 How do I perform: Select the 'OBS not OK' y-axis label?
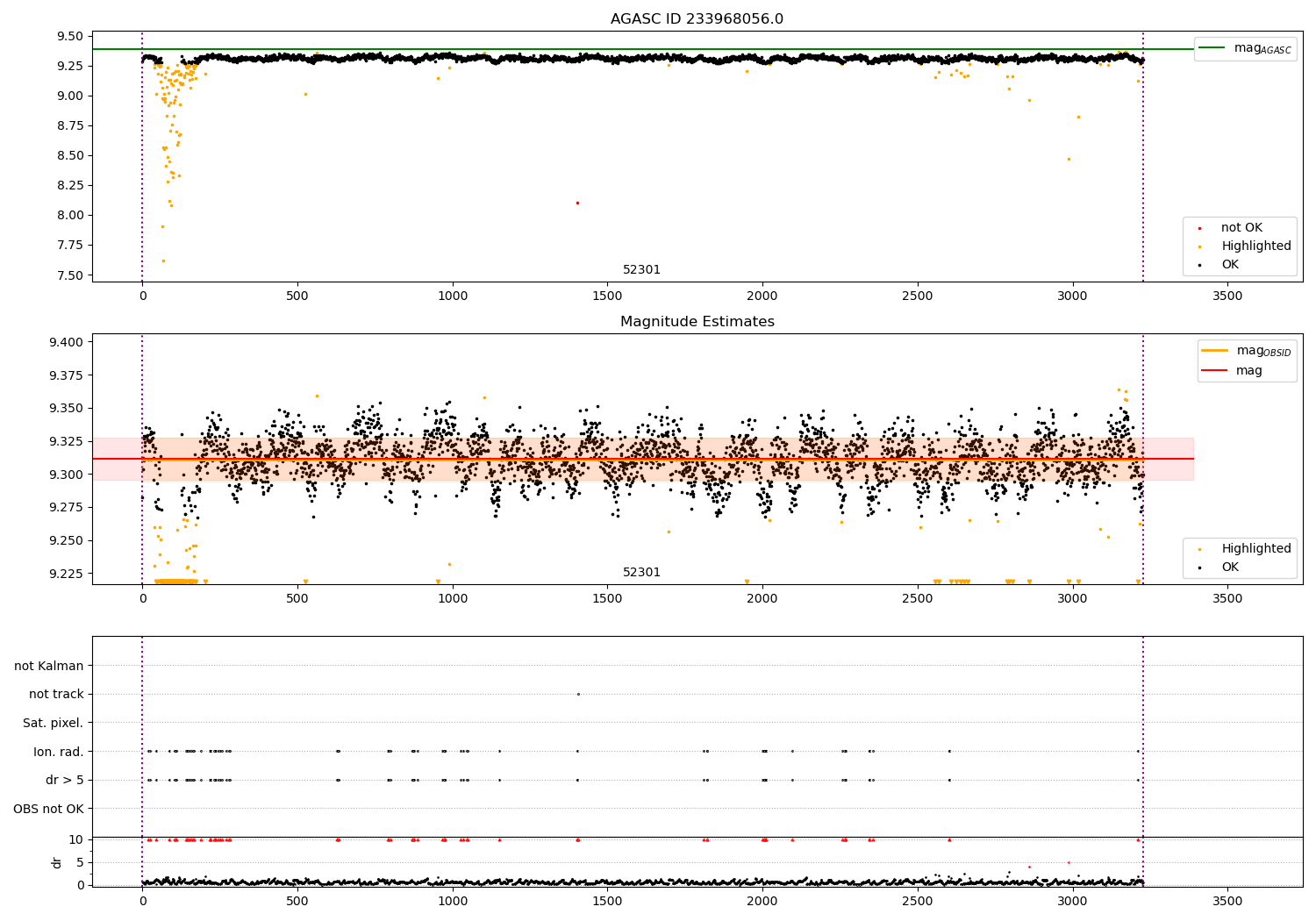49,809
